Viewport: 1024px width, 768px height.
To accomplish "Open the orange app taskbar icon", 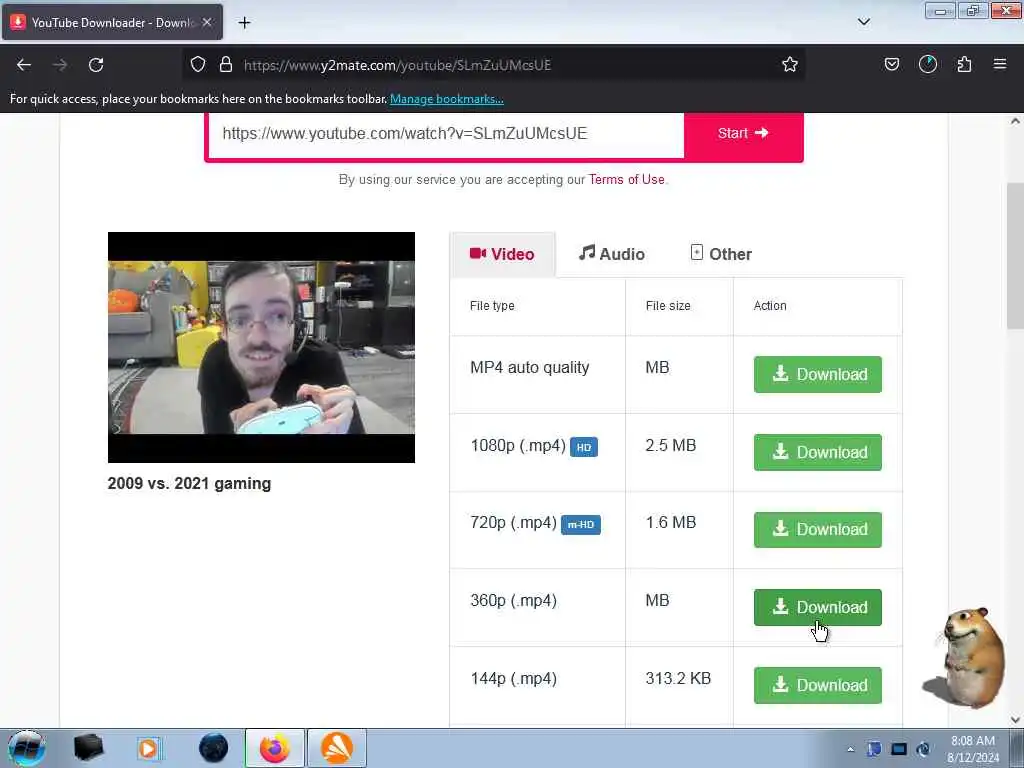I will coord(337,748).
